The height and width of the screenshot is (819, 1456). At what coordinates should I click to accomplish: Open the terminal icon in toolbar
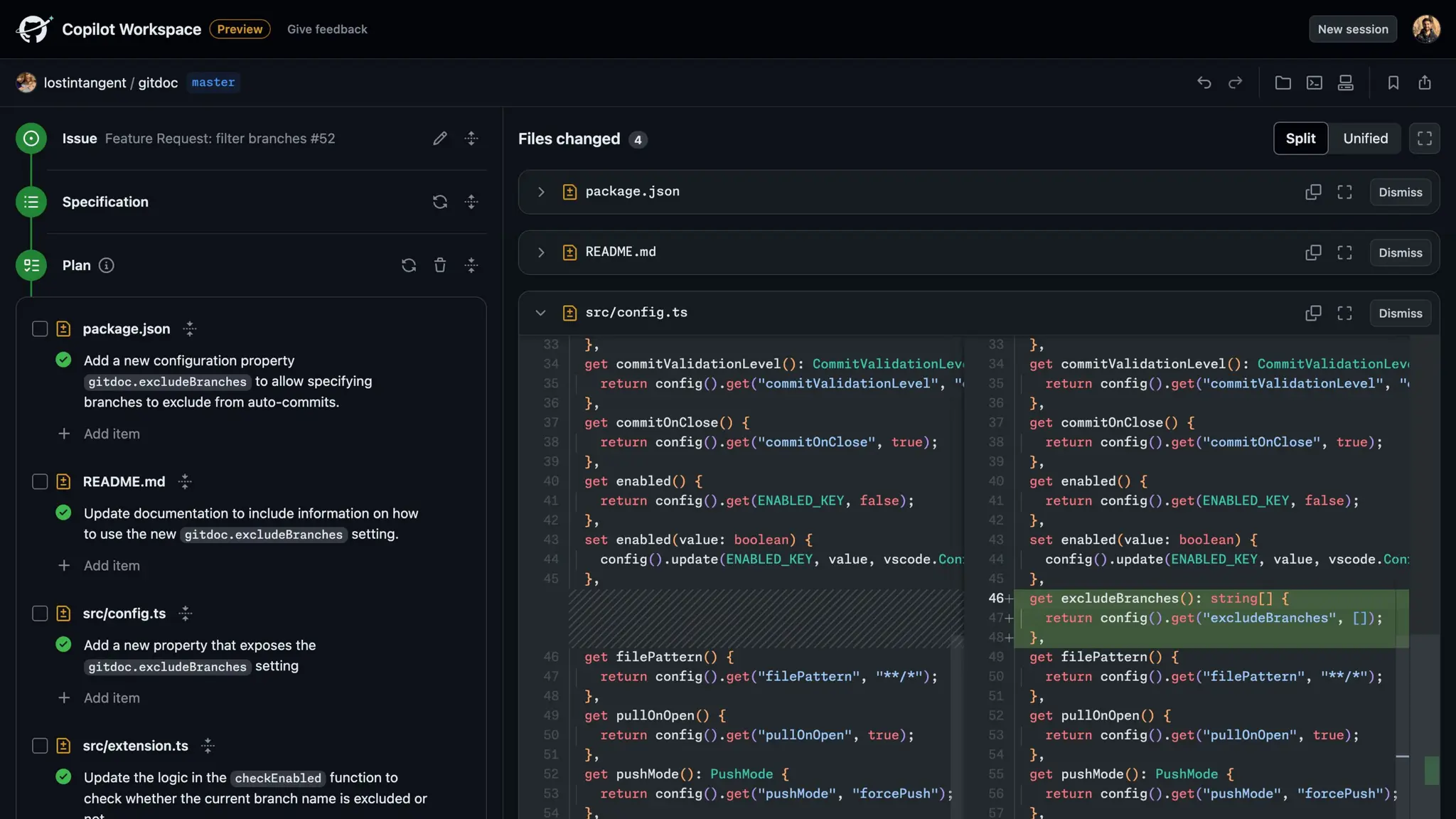pos(1314,82)
